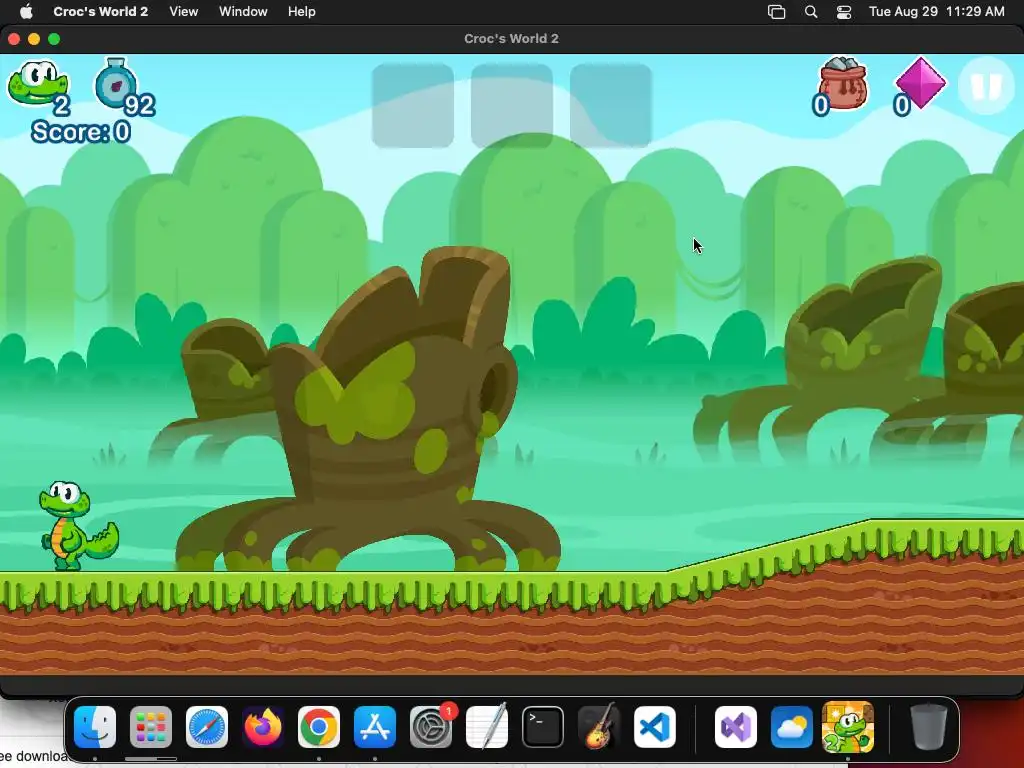Launch Google Chrome from the dock
The width and height of the screenshot is (1024, 768).
[x=319, y=727]
